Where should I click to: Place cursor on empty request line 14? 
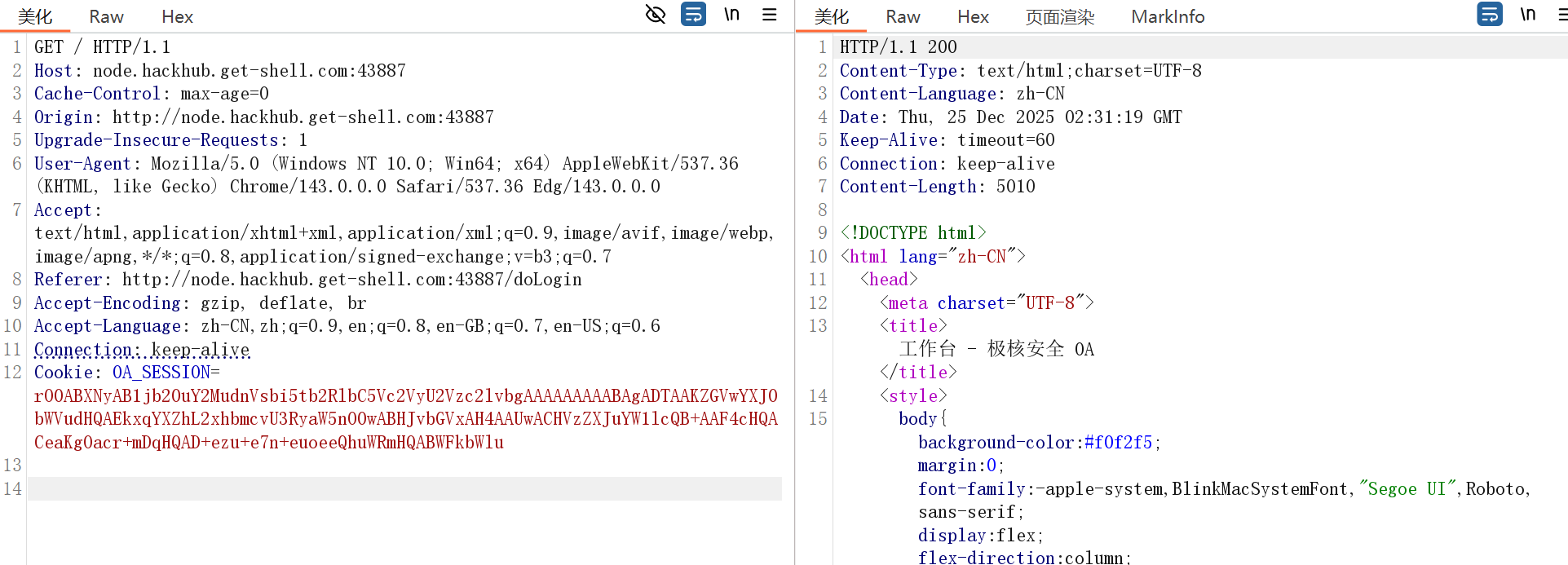click(x=404, y=489)
